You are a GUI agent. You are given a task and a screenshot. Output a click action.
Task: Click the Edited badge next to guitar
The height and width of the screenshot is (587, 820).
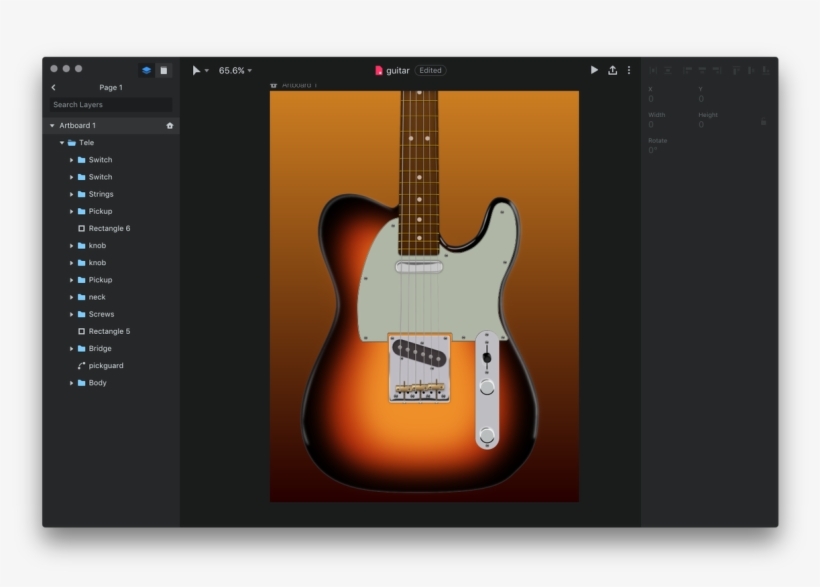[431, 70]
